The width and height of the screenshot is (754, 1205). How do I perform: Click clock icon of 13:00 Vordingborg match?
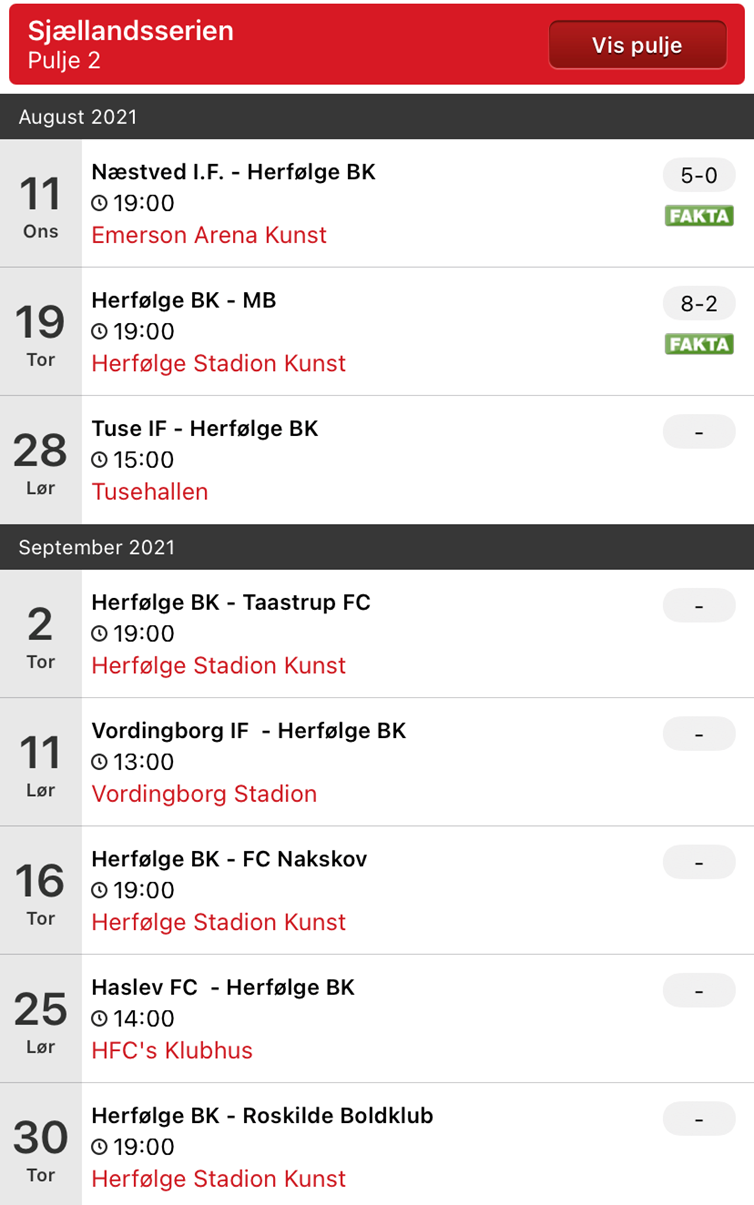99,762
